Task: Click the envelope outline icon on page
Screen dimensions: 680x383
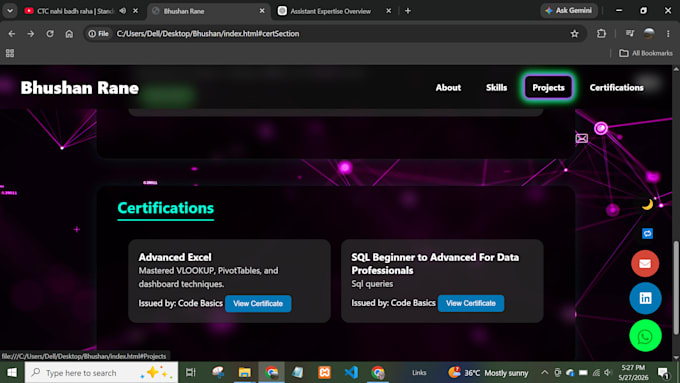Action: [x=582, y=138]
